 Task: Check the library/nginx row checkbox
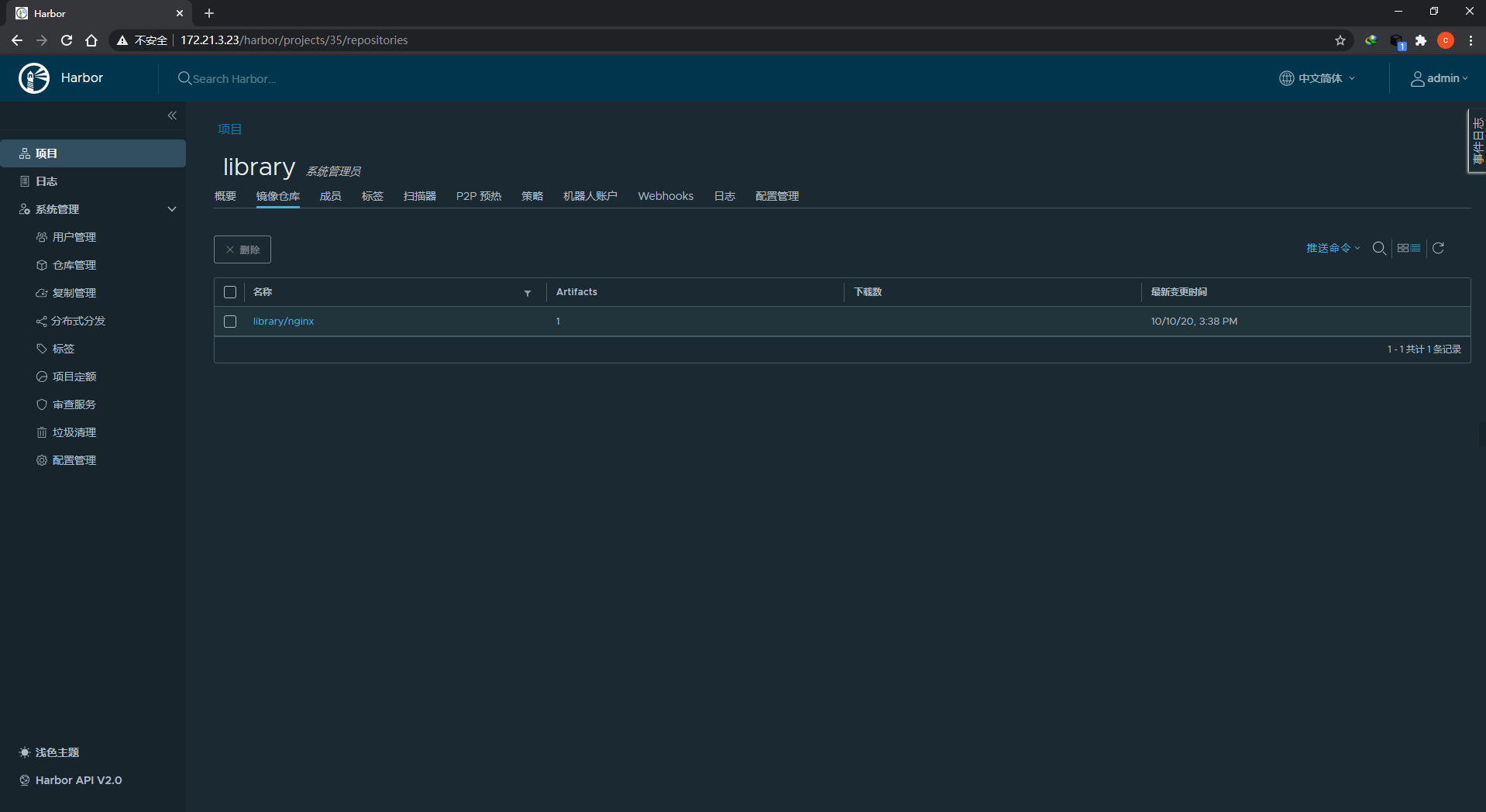230,322
